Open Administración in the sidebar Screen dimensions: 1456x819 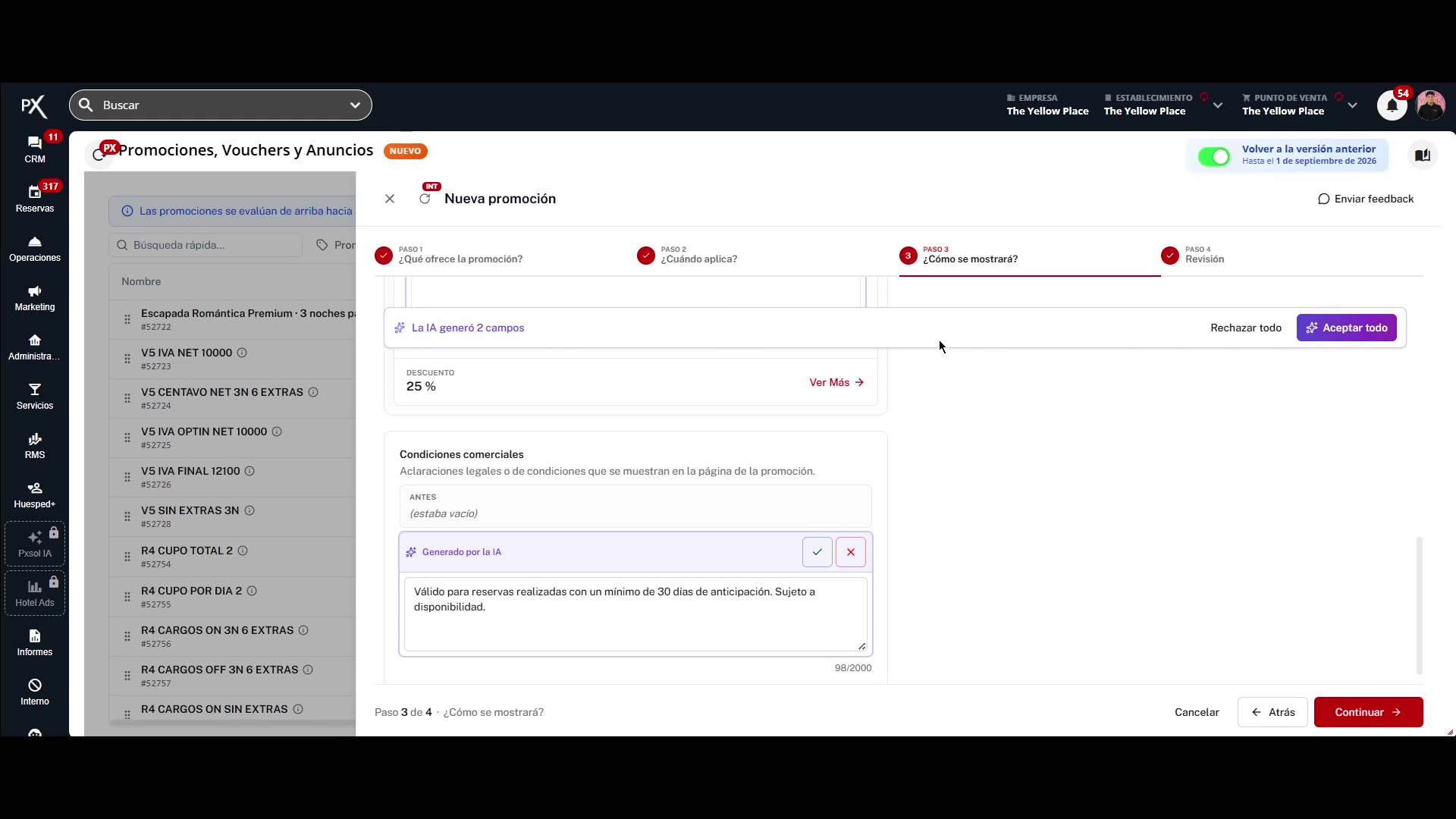35,347
